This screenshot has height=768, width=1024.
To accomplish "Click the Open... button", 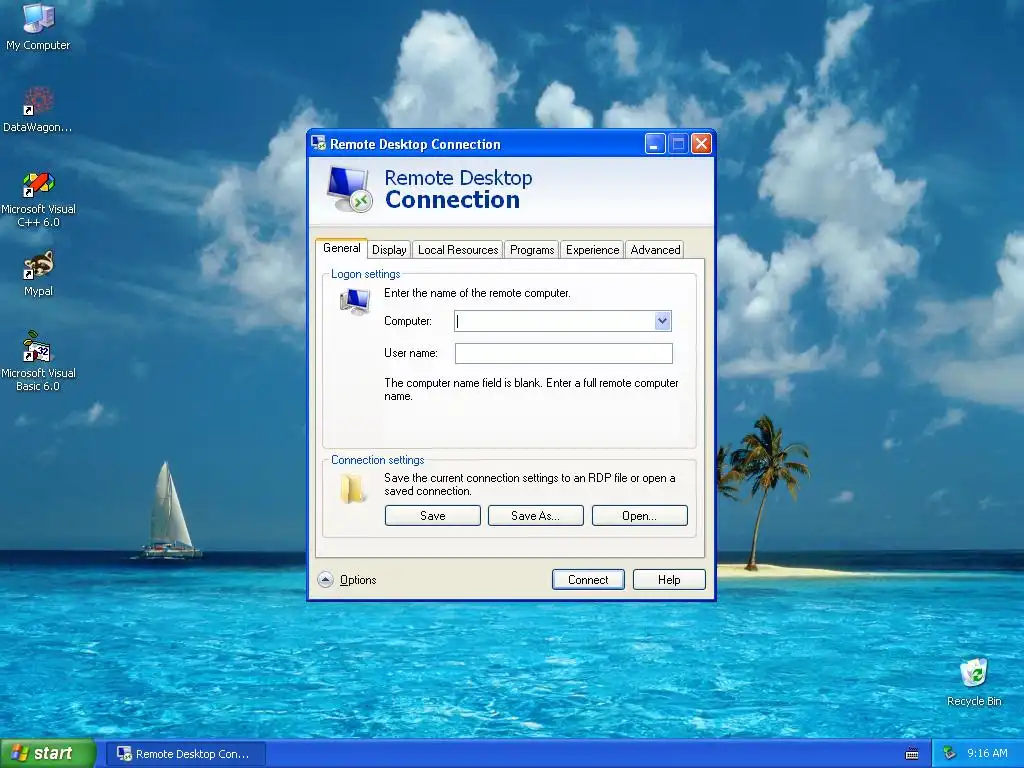I will (x=639, y=515).
